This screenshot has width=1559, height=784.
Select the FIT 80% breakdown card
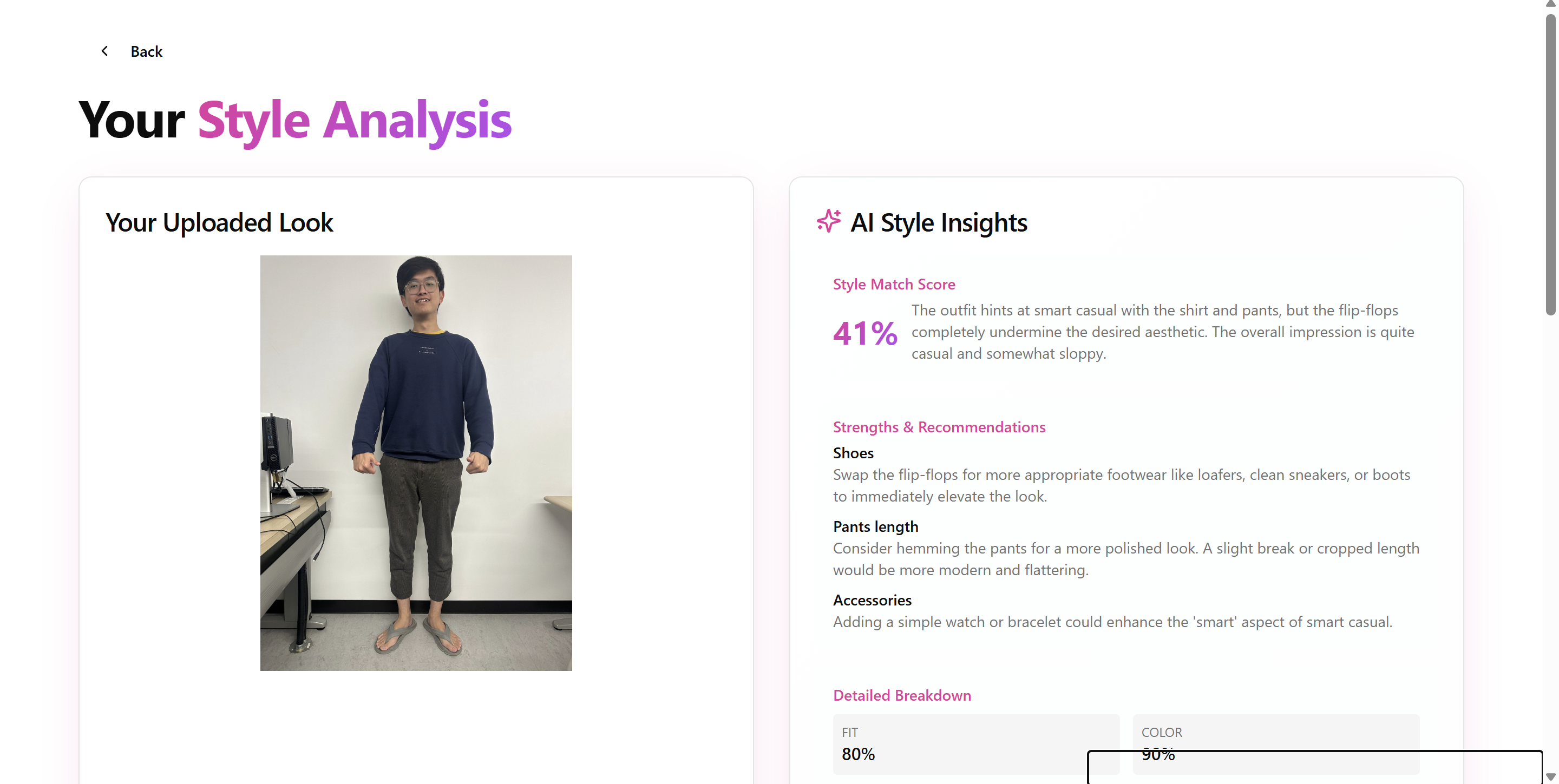coord(975,744)
